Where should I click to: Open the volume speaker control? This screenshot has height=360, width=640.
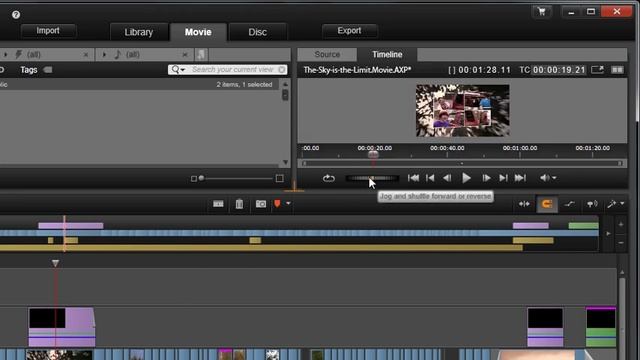point(544,178)
